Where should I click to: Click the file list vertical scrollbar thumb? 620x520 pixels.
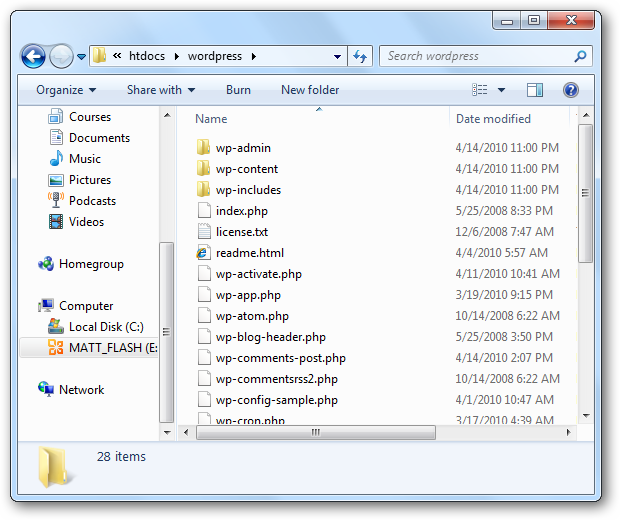(x=586, y=193)
